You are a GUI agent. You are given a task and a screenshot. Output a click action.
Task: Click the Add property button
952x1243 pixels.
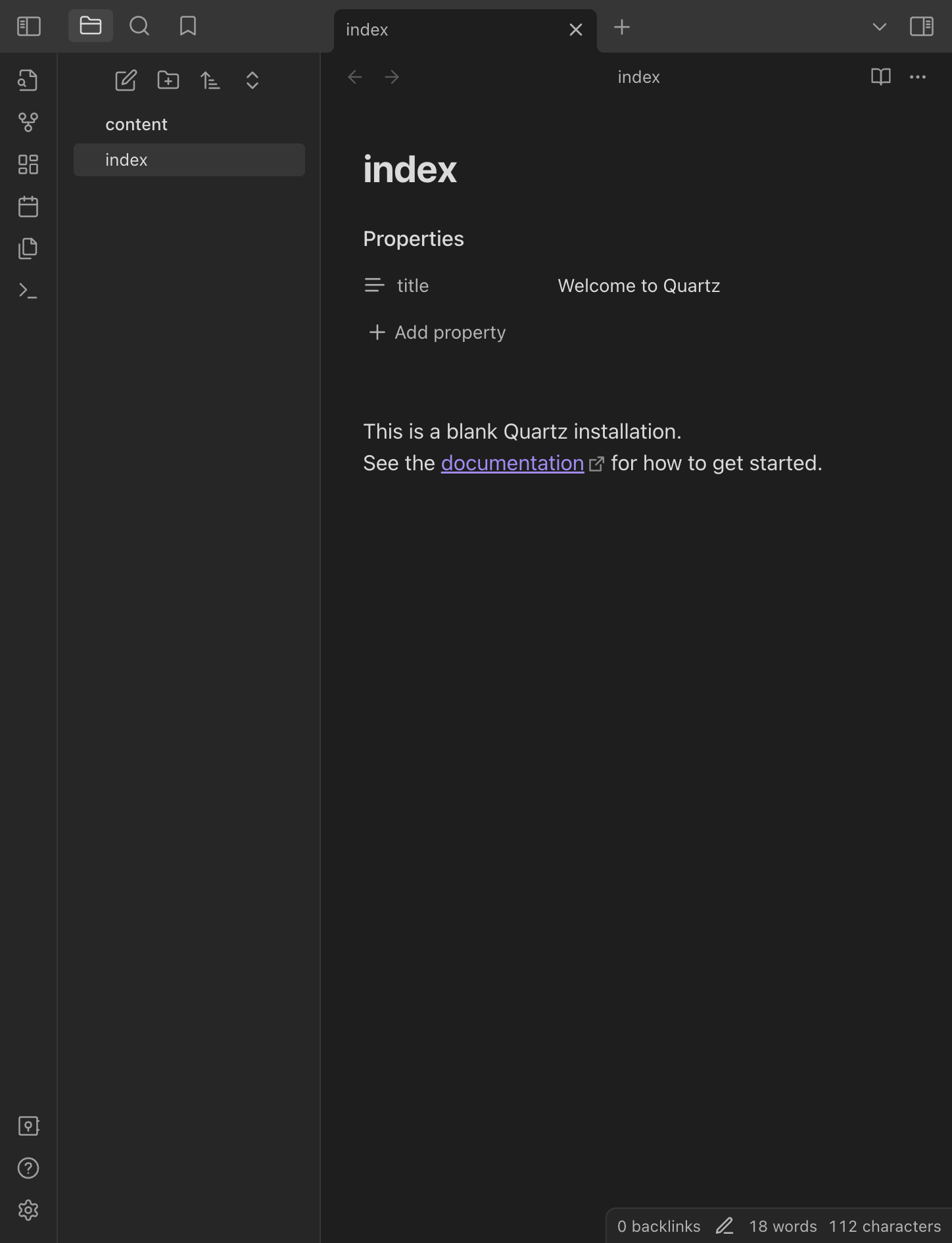[x=438, y=333]
